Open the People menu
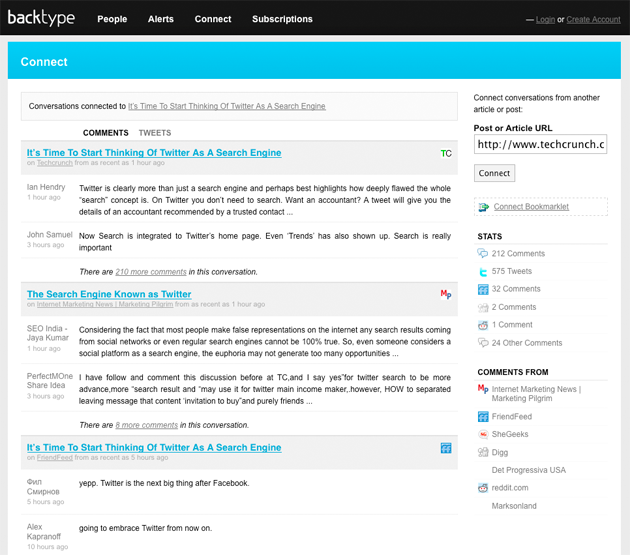The image size is (630, 555). (112, 19)
